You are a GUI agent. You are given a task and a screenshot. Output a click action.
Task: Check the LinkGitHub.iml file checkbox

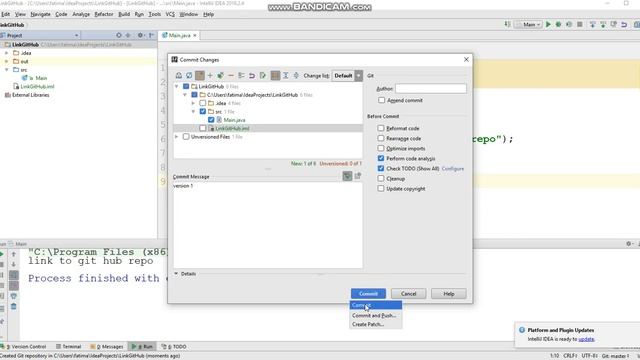(x=202, y=128)
